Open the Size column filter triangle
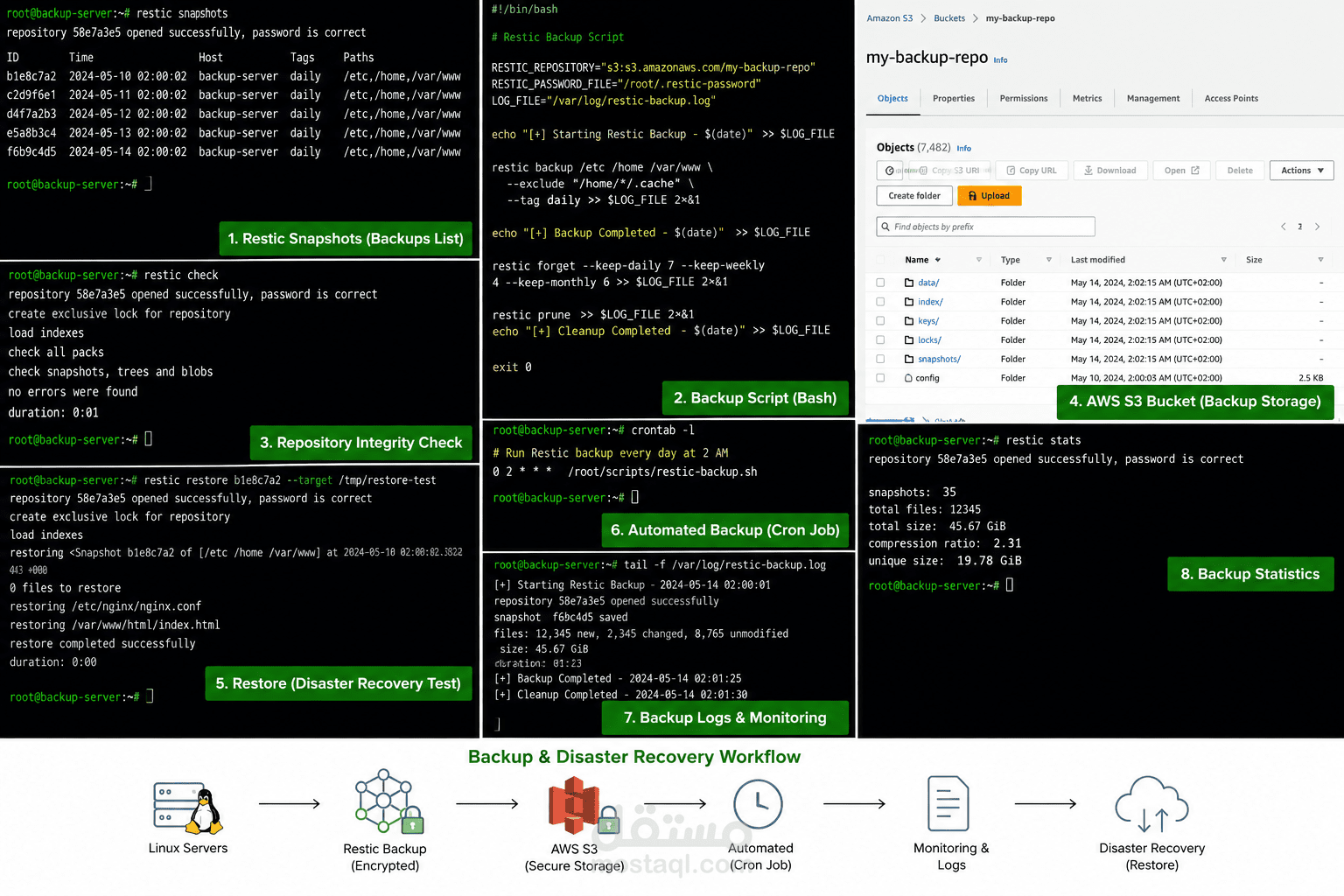Image resolution: width=1344 pixels, height=896 pixels. pyautogui.click(x=1320, y=260)
